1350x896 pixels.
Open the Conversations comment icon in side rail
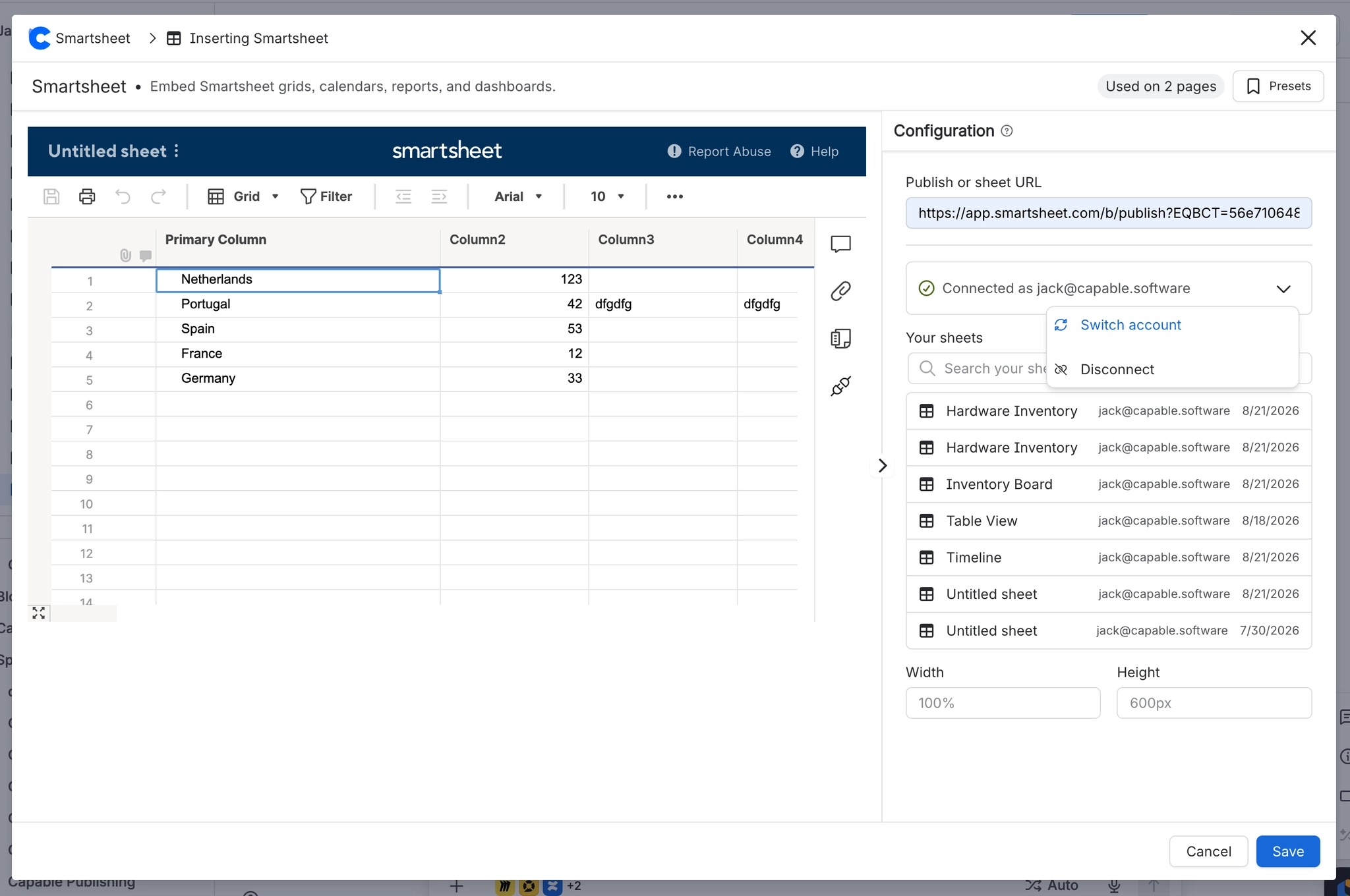coord(840,244)
